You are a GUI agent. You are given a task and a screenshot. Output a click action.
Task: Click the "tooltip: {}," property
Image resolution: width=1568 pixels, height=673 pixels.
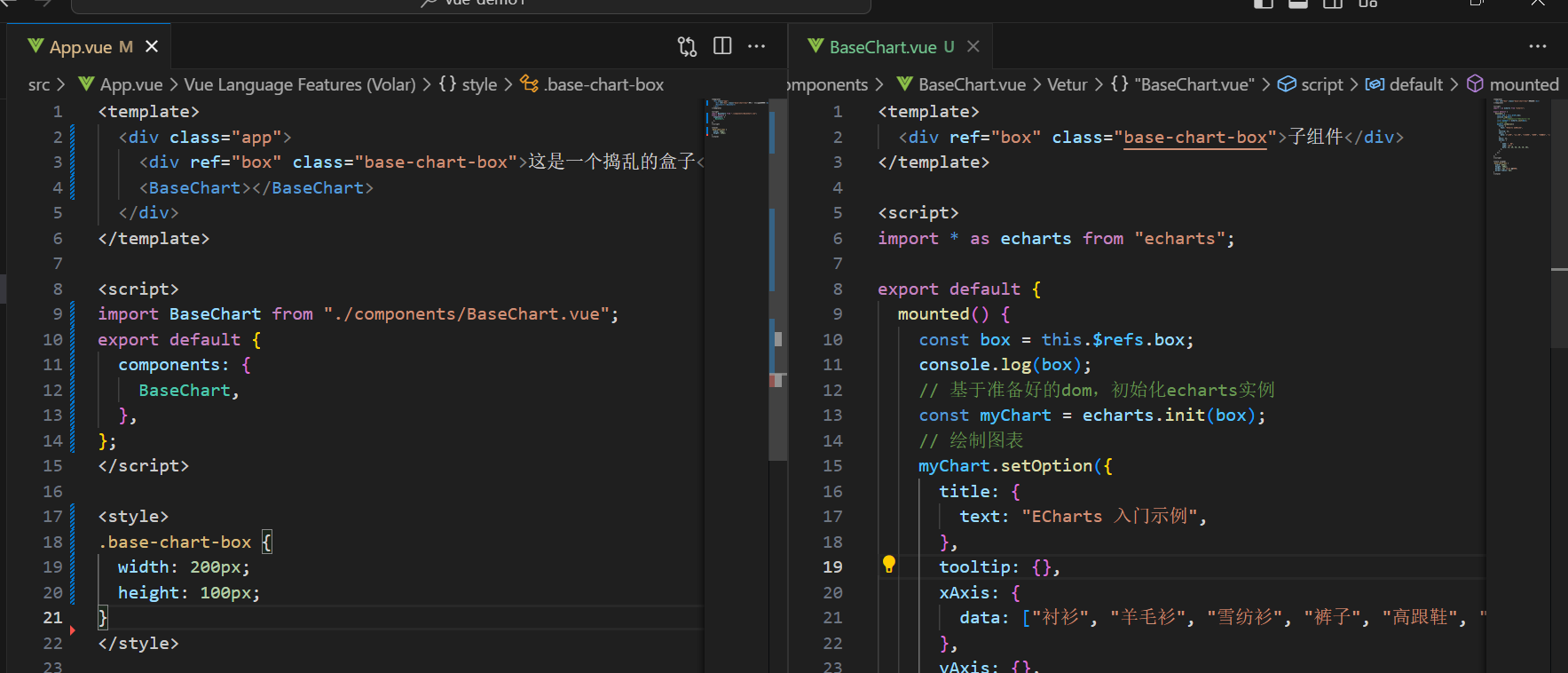click(x=1000, y=567)
